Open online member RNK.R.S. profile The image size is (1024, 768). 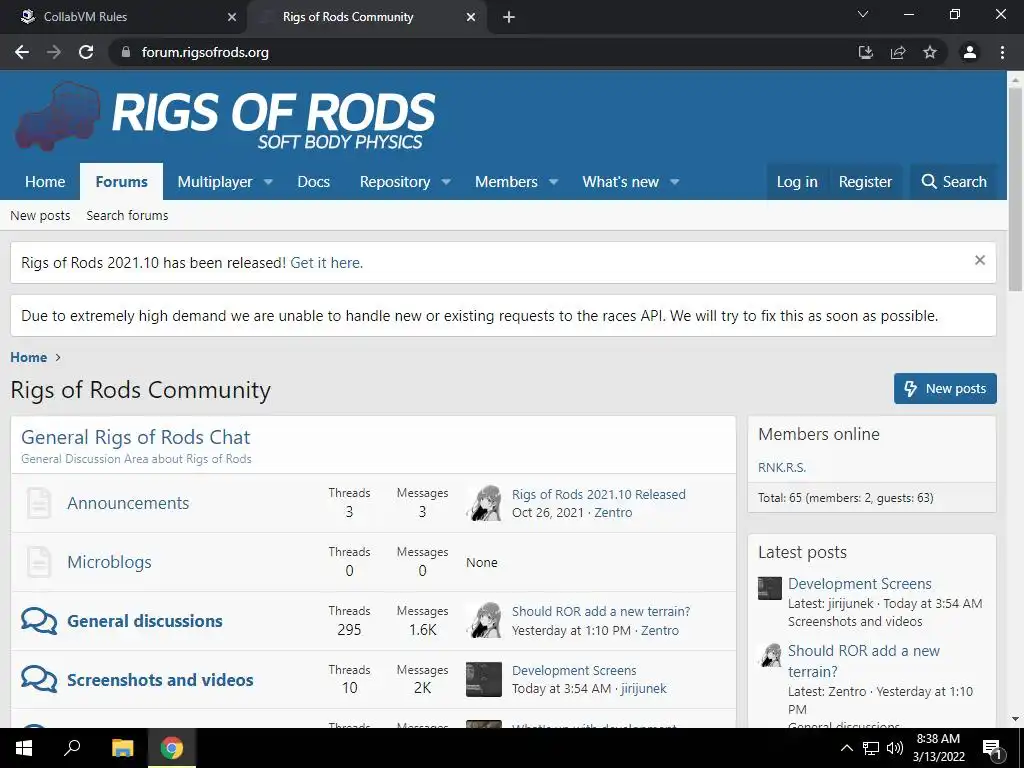(782, 468)
